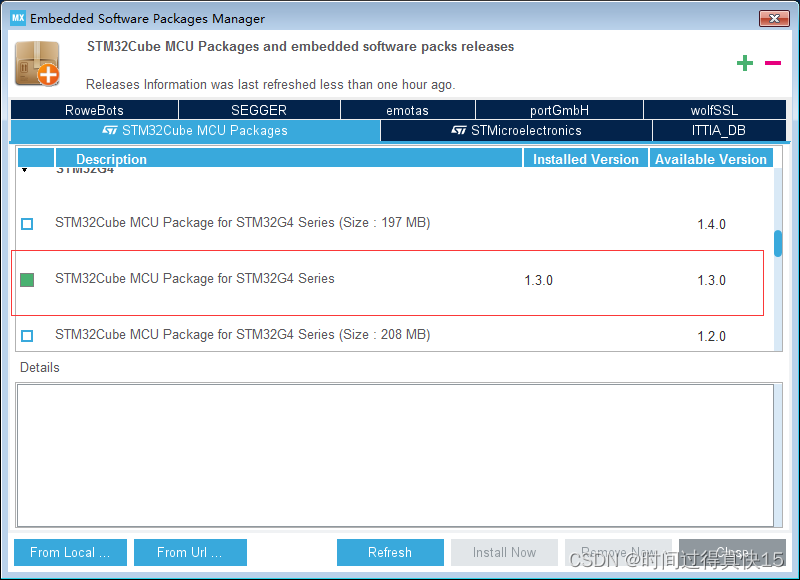Viewport: 800px width, 580px height.
Task: Check the STM32G4 package version 1.4.0 checkbox
Action: (x=27, y=224)
